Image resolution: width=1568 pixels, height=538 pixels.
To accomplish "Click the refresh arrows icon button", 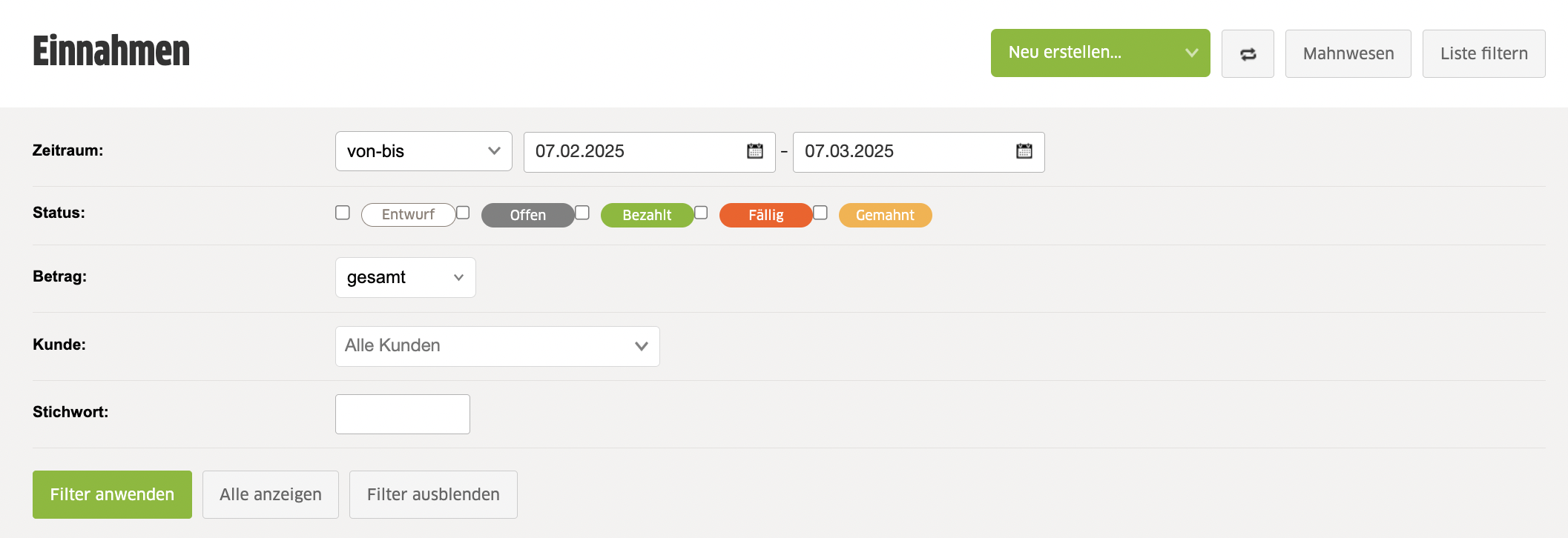I will tap(1248, 53).
